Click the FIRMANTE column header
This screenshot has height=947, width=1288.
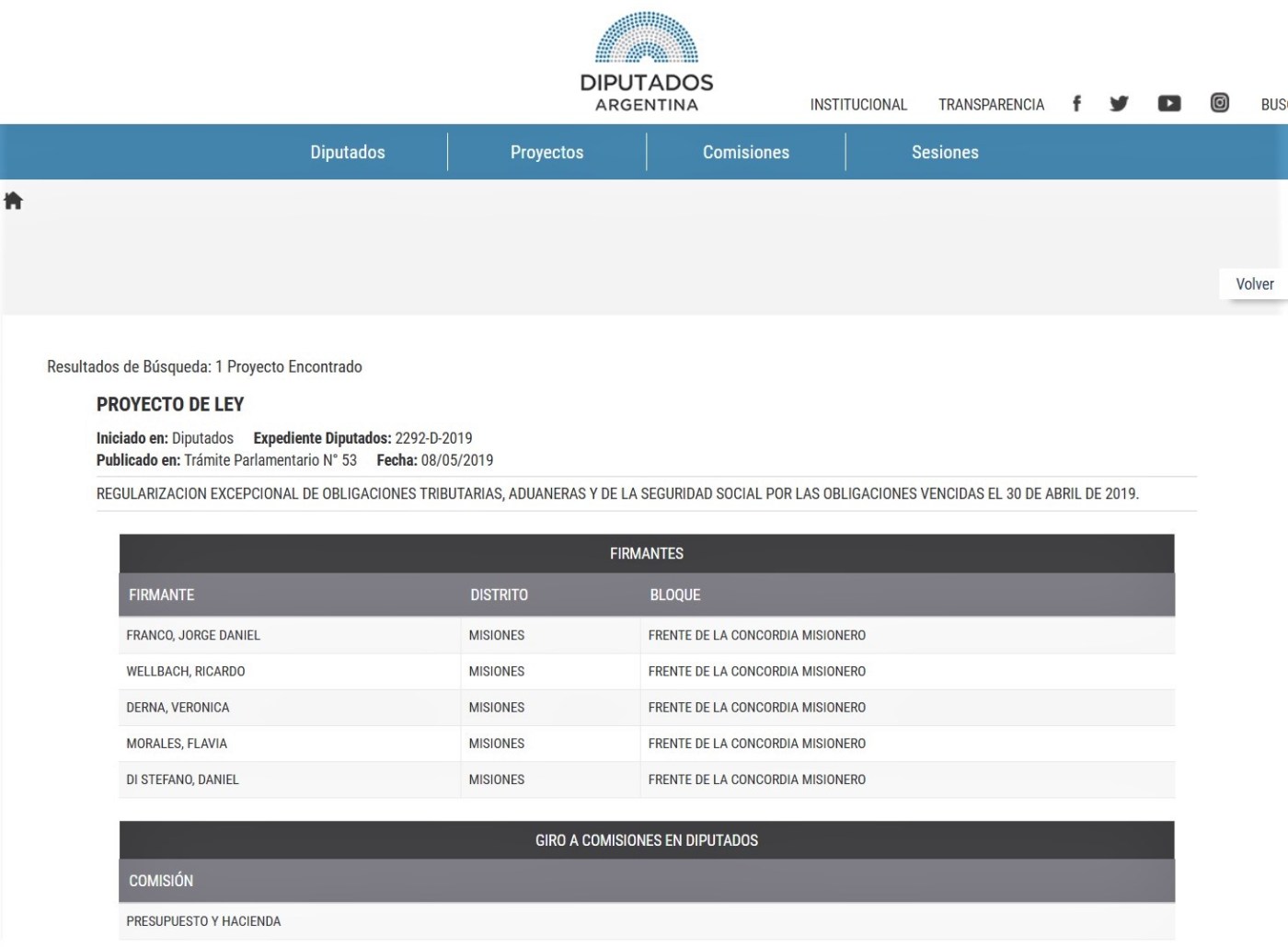coord(162,595)
